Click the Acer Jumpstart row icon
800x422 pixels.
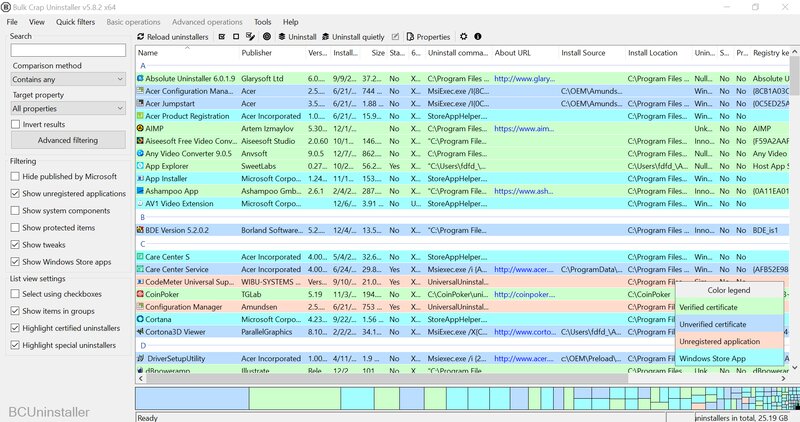coord(140,104)
